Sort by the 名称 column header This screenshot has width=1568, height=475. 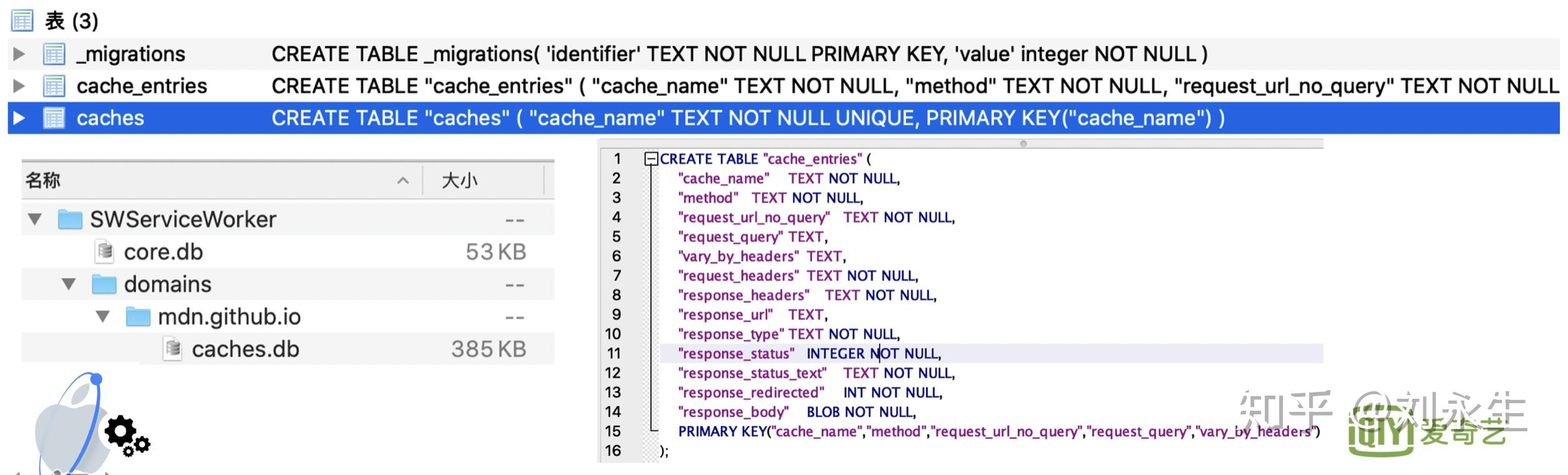pyautogui.click(x=221, y=181)
